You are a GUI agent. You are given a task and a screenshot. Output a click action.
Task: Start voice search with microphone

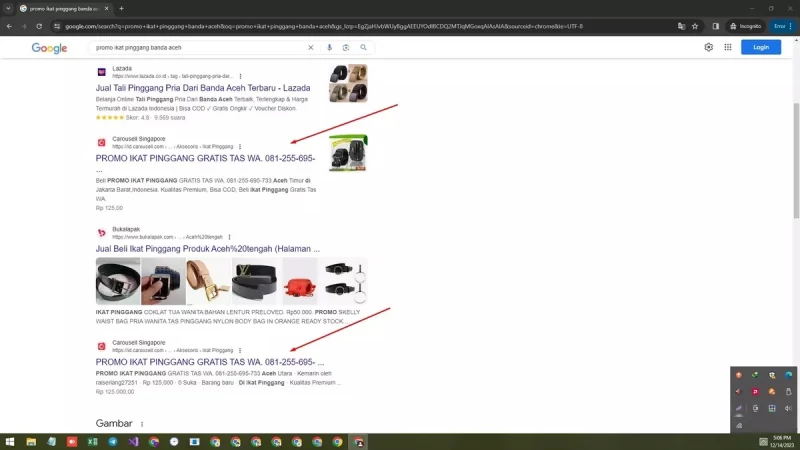(x=329, y=47)
